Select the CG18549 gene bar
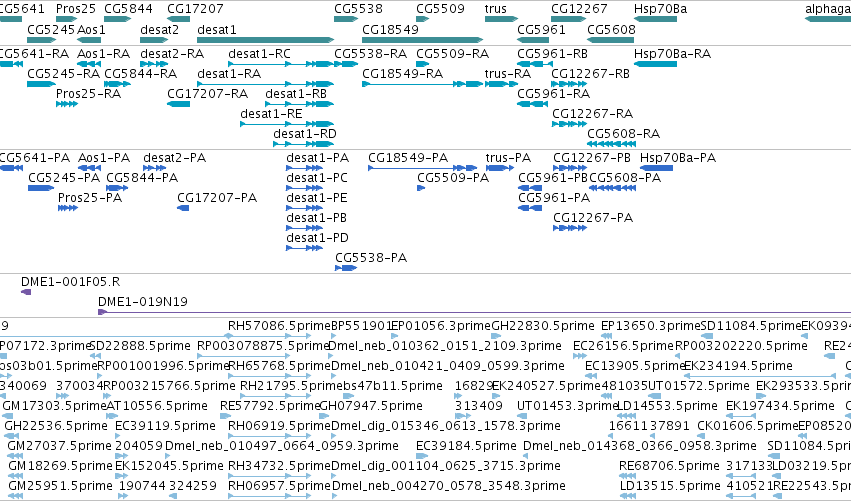Image resolution: width=851 pixels, height=501 pixels. coord(422,40)
